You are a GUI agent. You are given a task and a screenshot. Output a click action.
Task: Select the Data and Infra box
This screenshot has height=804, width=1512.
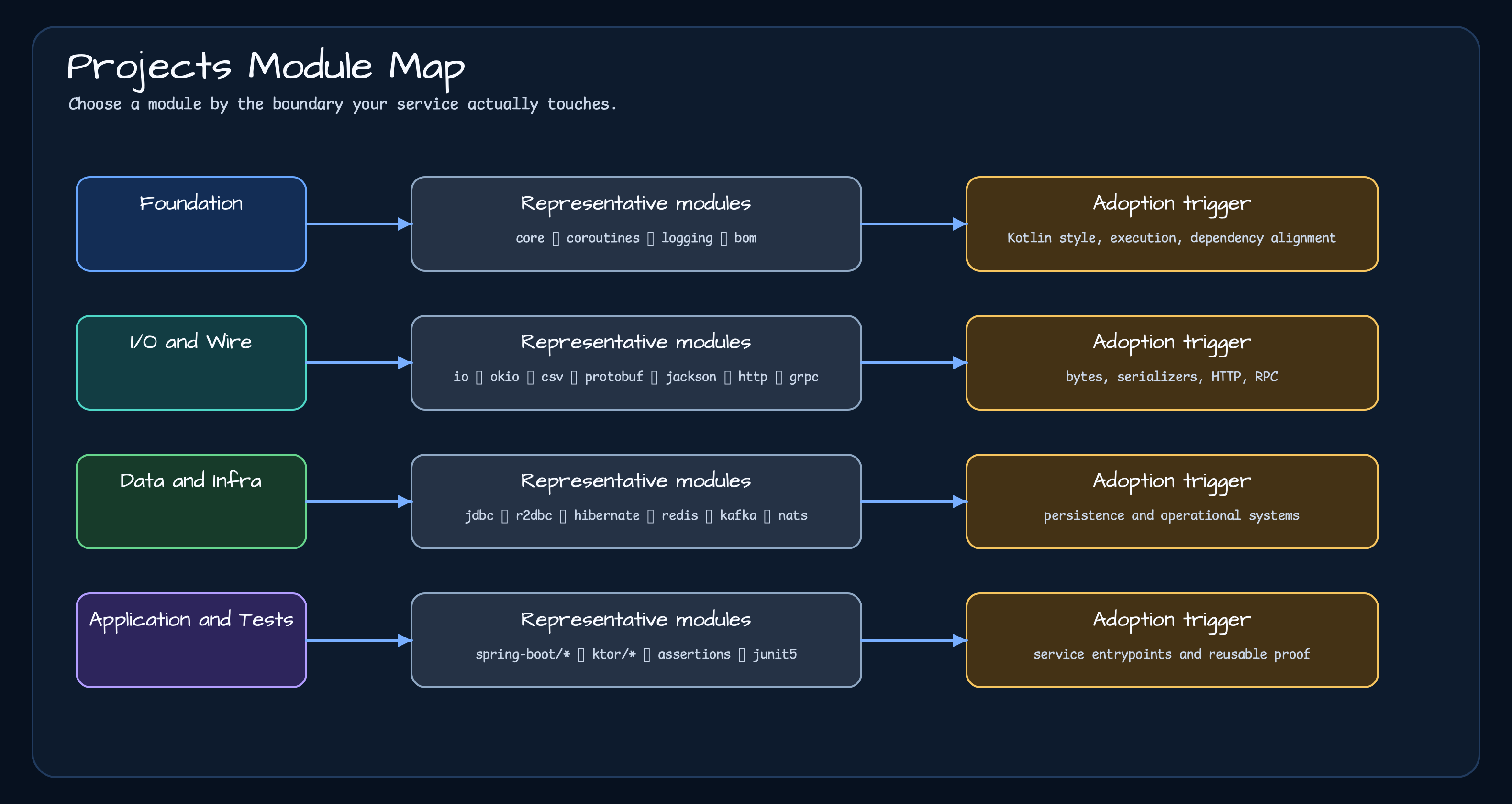click(x=191, y=501)
